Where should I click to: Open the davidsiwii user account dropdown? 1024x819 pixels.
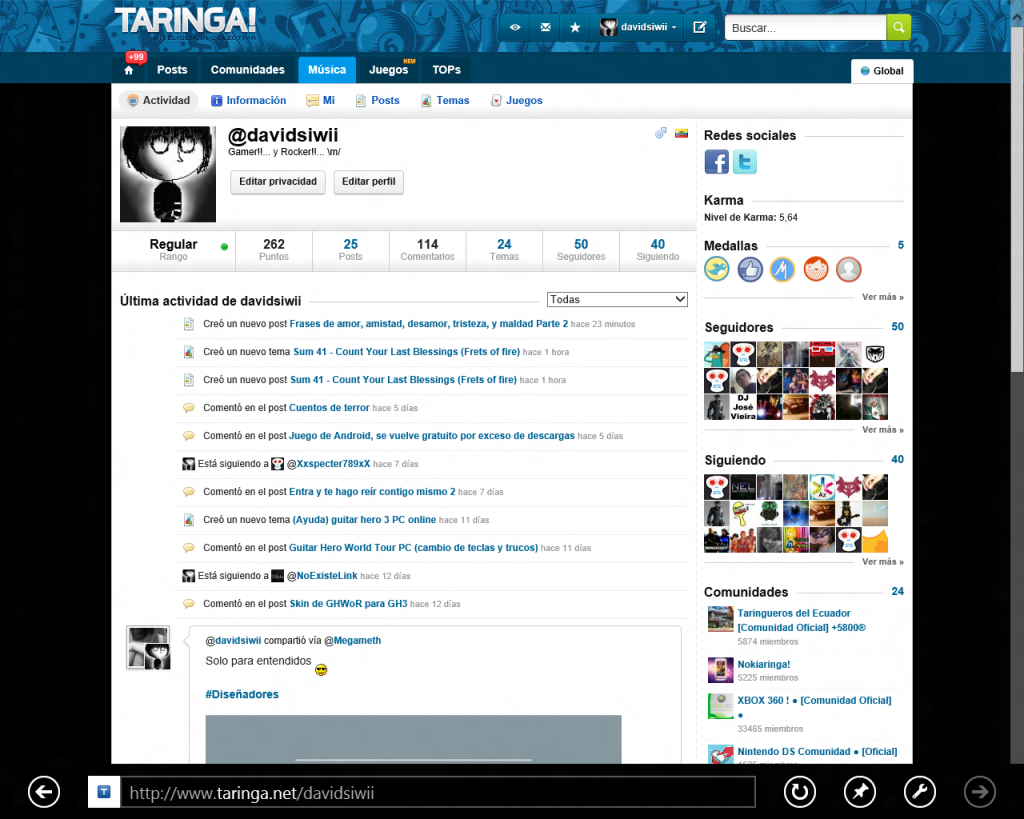click(638, 27)
